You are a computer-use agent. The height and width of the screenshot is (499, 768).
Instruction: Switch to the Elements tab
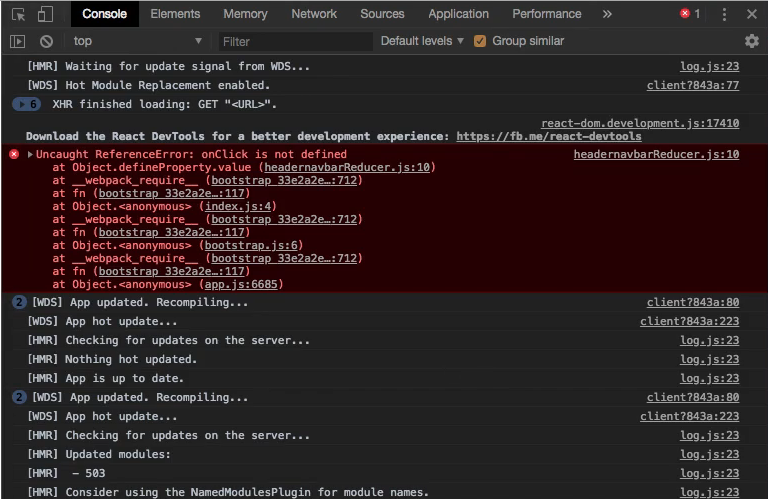tap(175, 14)
